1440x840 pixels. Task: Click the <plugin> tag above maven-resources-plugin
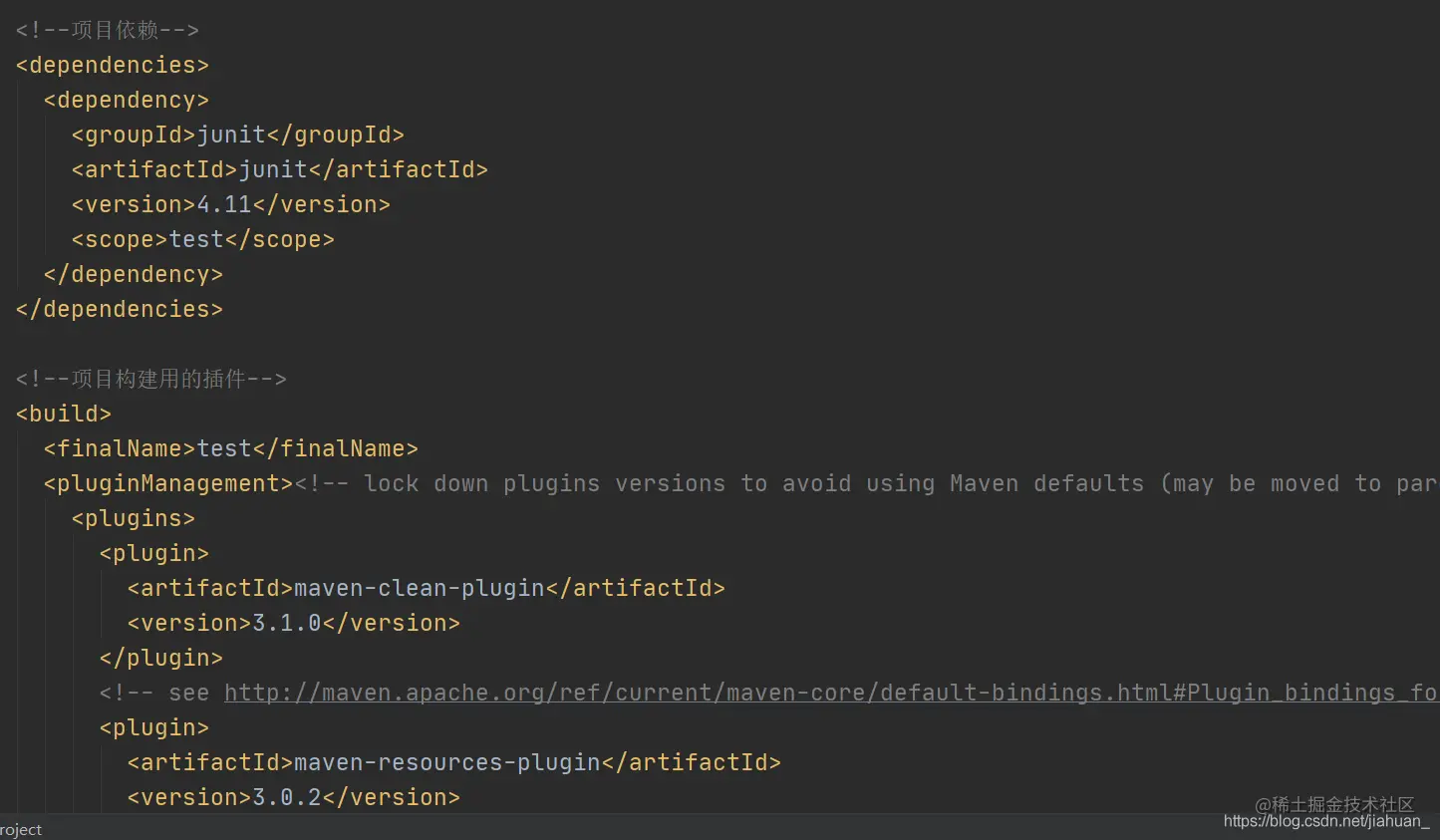pyautogui.click(x=154, y=727)
